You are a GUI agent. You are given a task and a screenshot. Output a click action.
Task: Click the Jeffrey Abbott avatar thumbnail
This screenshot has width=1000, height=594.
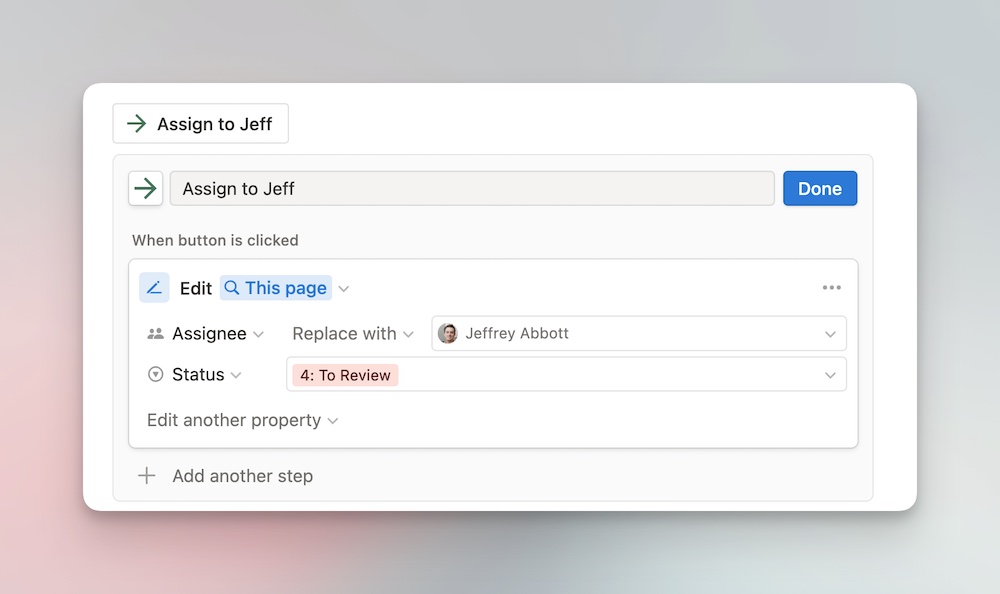(448, 333)
